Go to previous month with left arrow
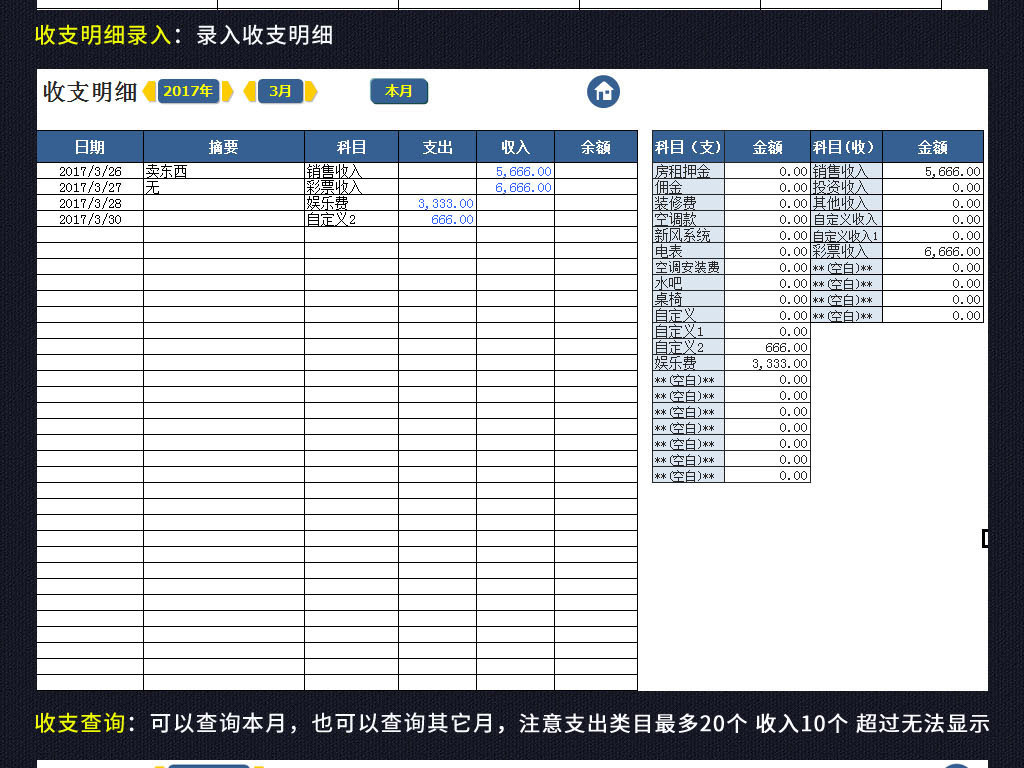The height and width of the screenshot is (768, 1024). (x=250, y=91)
